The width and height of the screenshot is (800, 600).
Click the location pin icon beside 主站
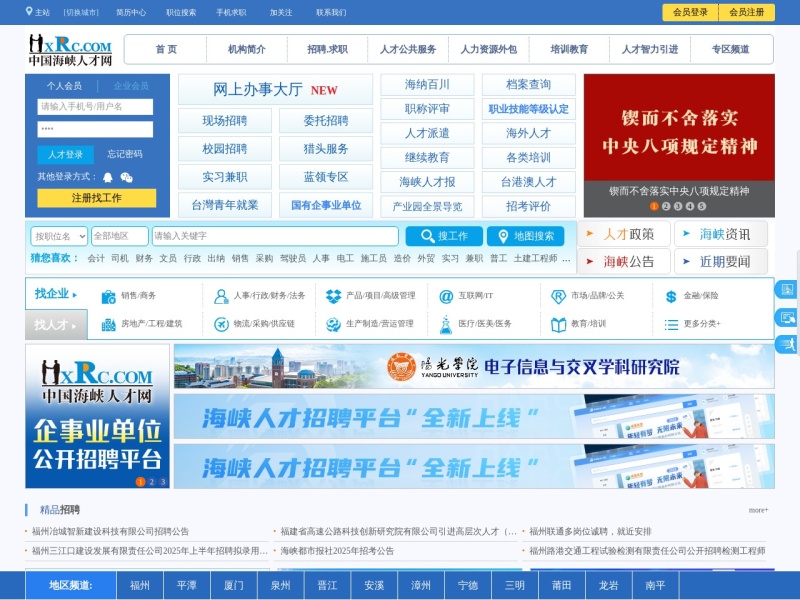click(x=29, y=11)
